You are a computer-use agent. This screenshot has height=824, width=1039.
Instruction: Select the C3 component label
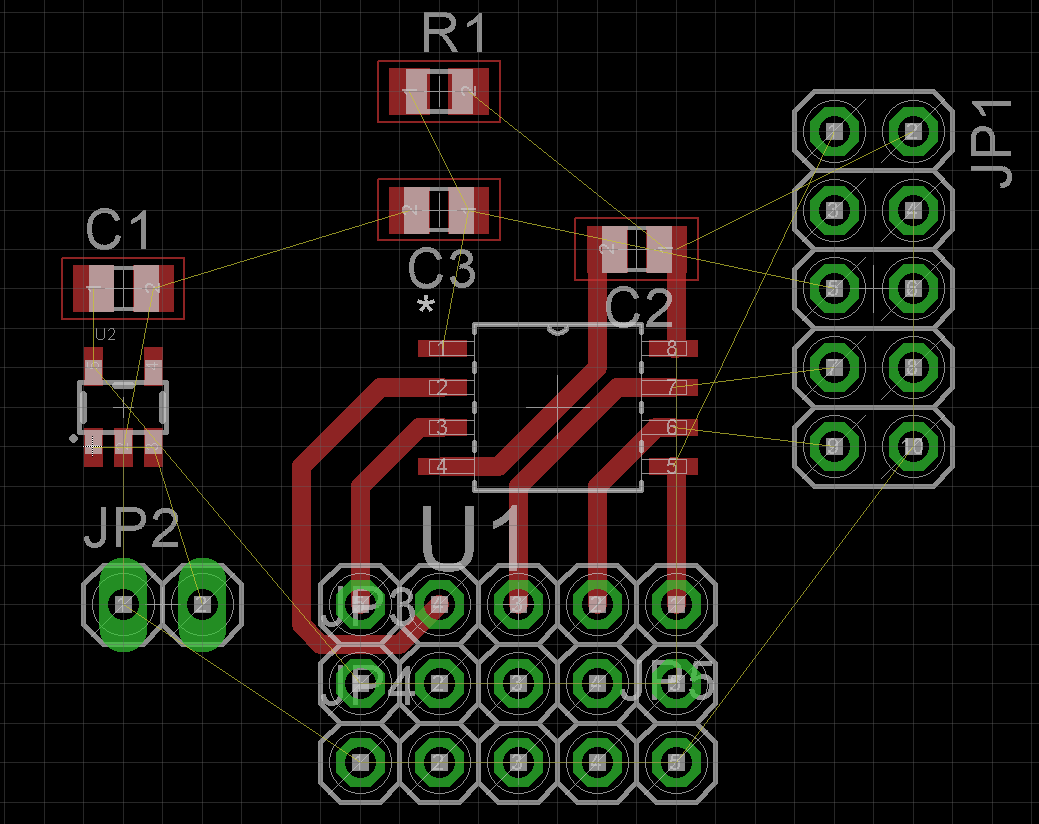(441, 268)
